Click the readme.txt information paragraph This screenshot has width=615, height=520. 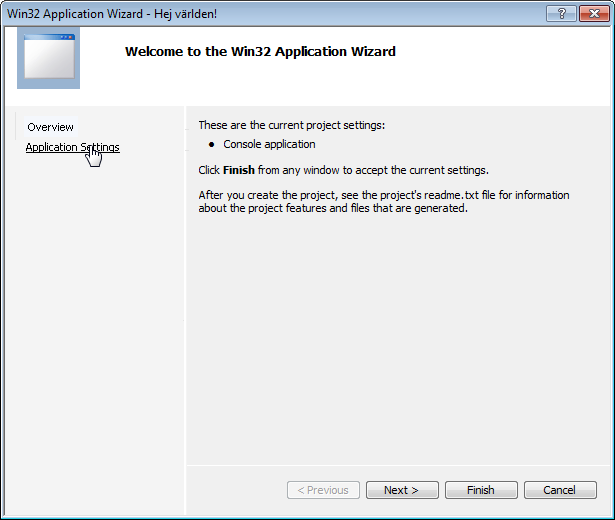pyautogui.click(x=384, y=202)
